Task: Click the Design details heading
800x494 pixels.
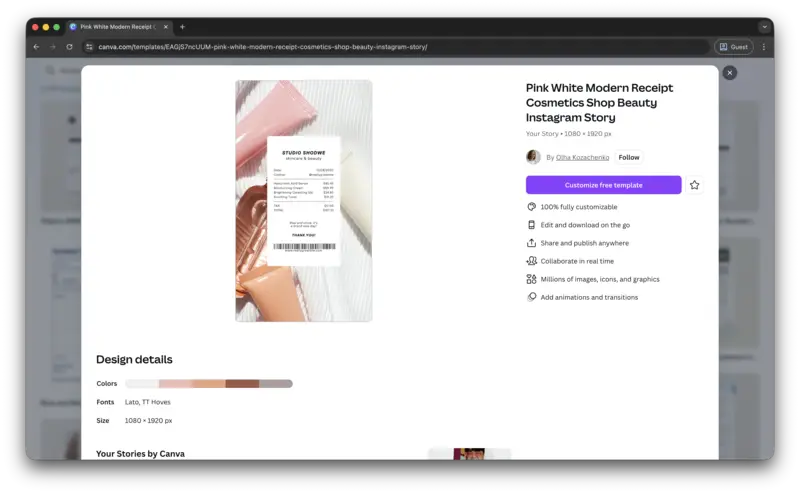Action: (134, 359)
